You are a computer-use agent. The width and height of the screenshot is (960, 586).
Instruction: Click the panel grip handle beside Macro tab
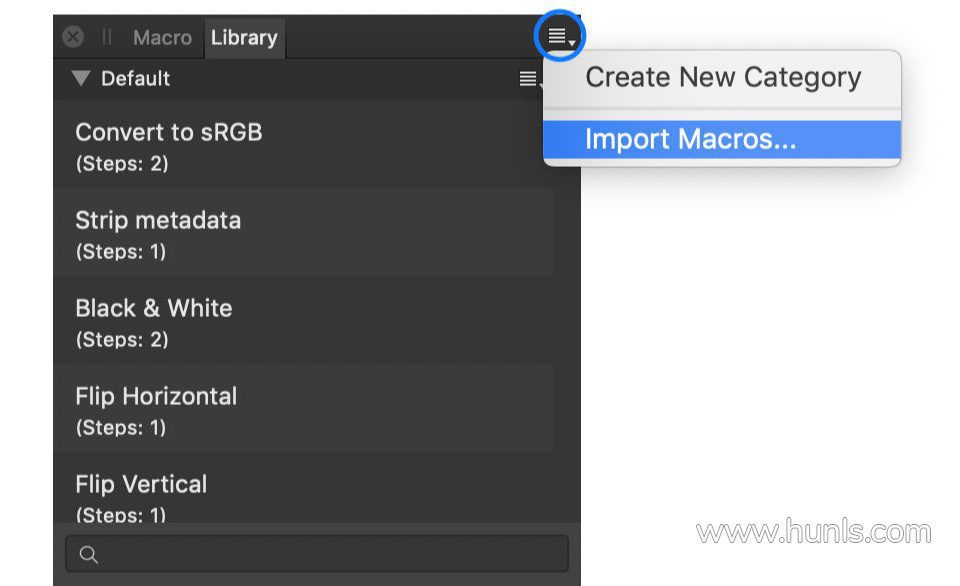coord(106,37)
